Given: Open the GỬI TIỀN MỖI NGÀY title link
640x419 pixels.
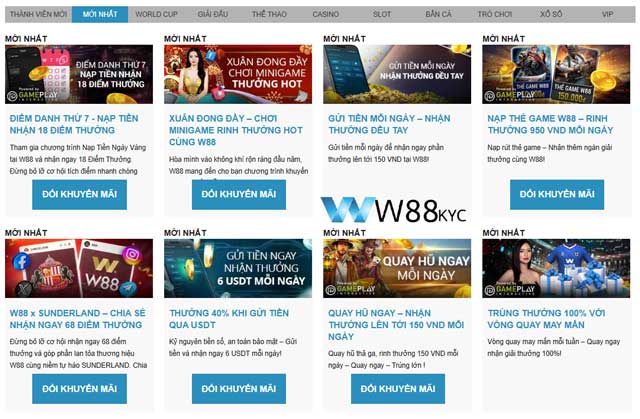Looking at the screenshot, I should click(388, 123).
